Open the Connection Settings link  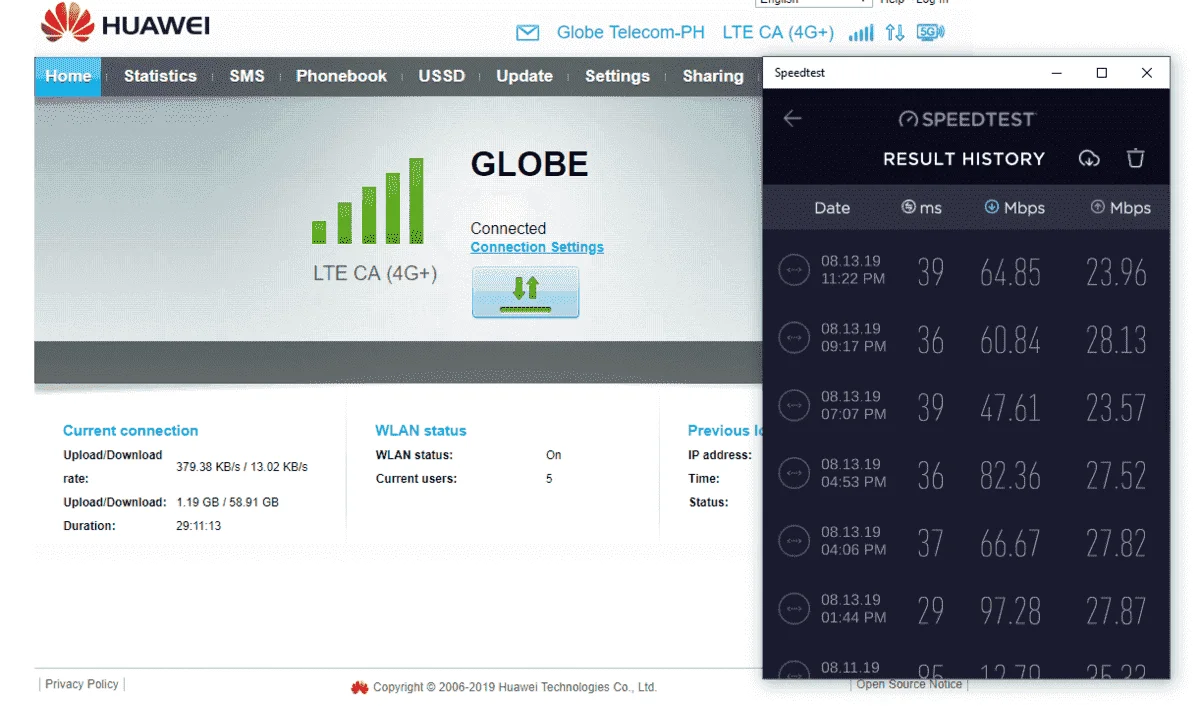[537, 247]
